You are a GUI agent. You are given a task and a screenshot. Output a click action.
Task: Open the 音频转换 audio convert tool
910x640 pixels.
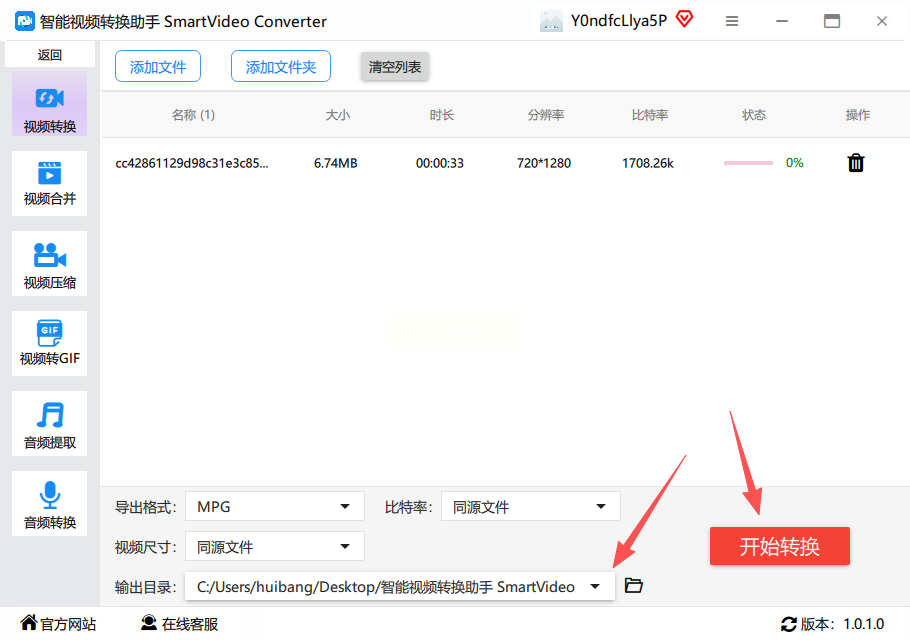click(49, 504)
